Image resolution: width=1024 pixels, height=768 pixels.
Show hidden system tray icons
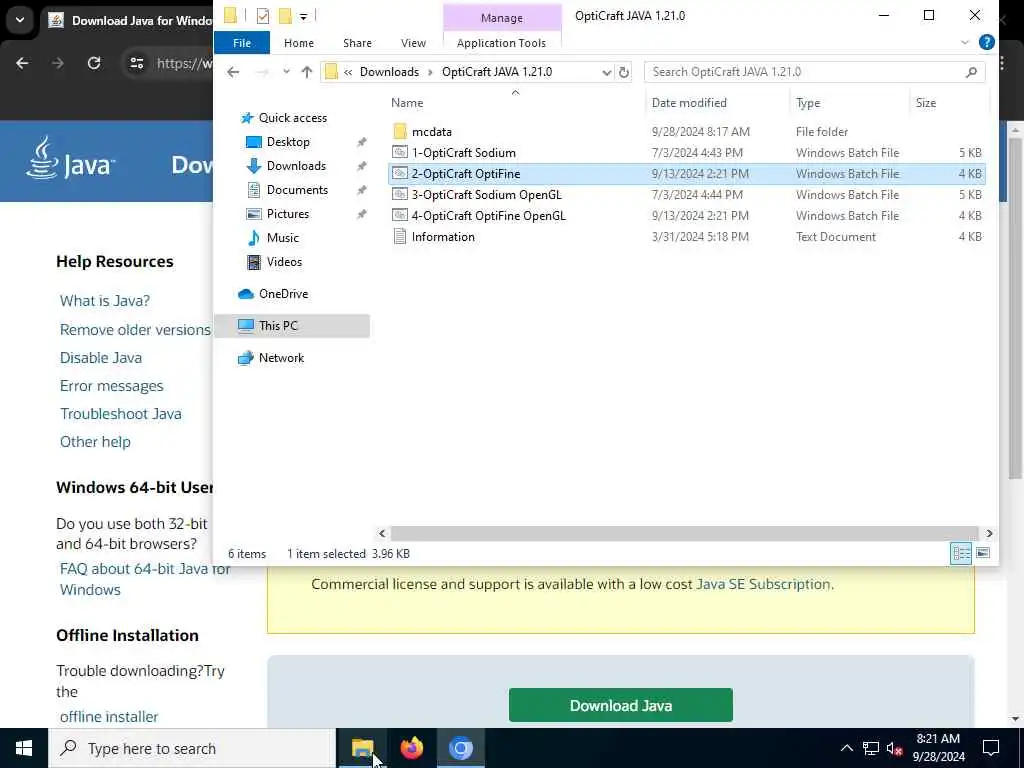pos(846,748)
